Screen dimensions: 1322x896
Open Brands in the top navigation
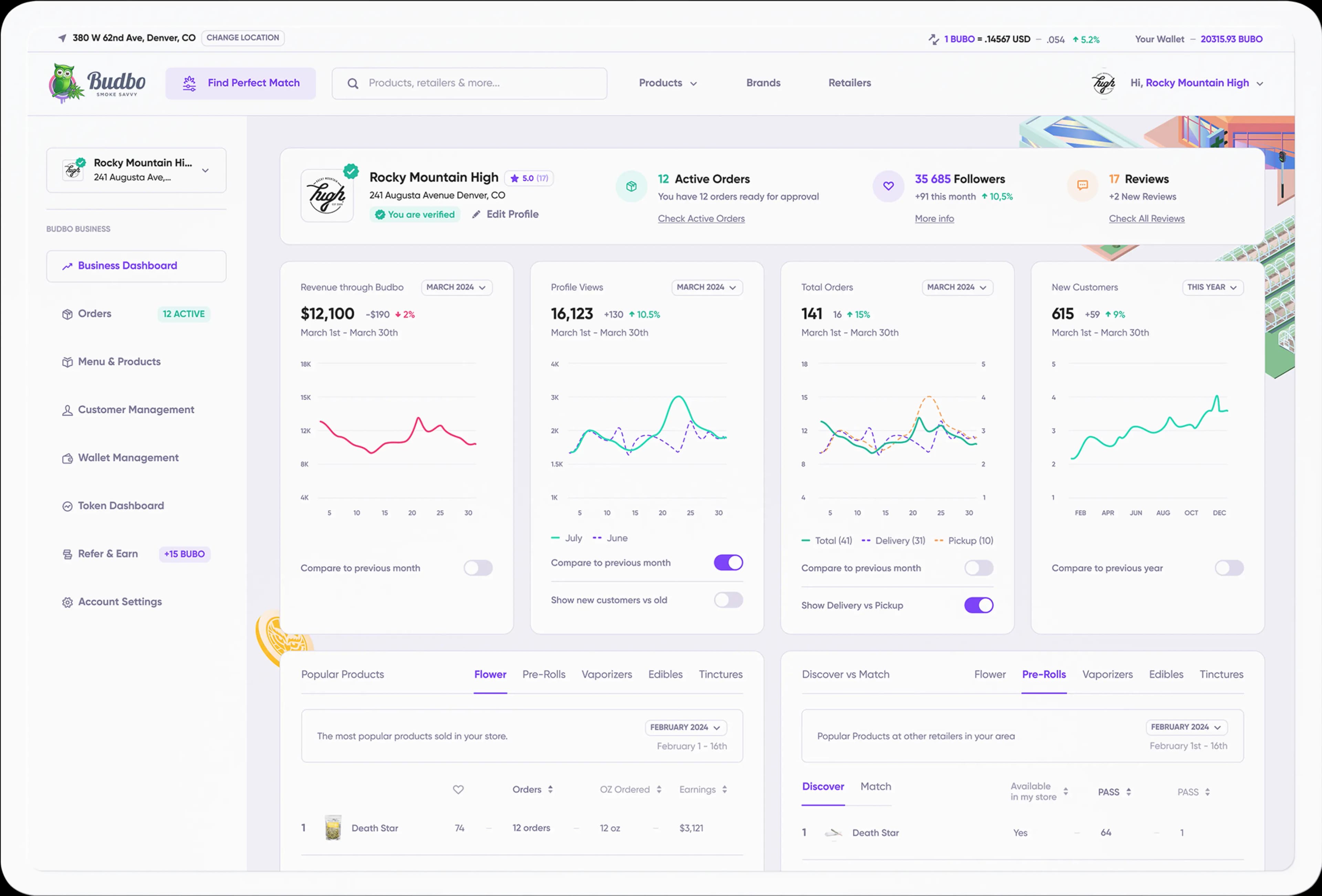coord(763,83)
